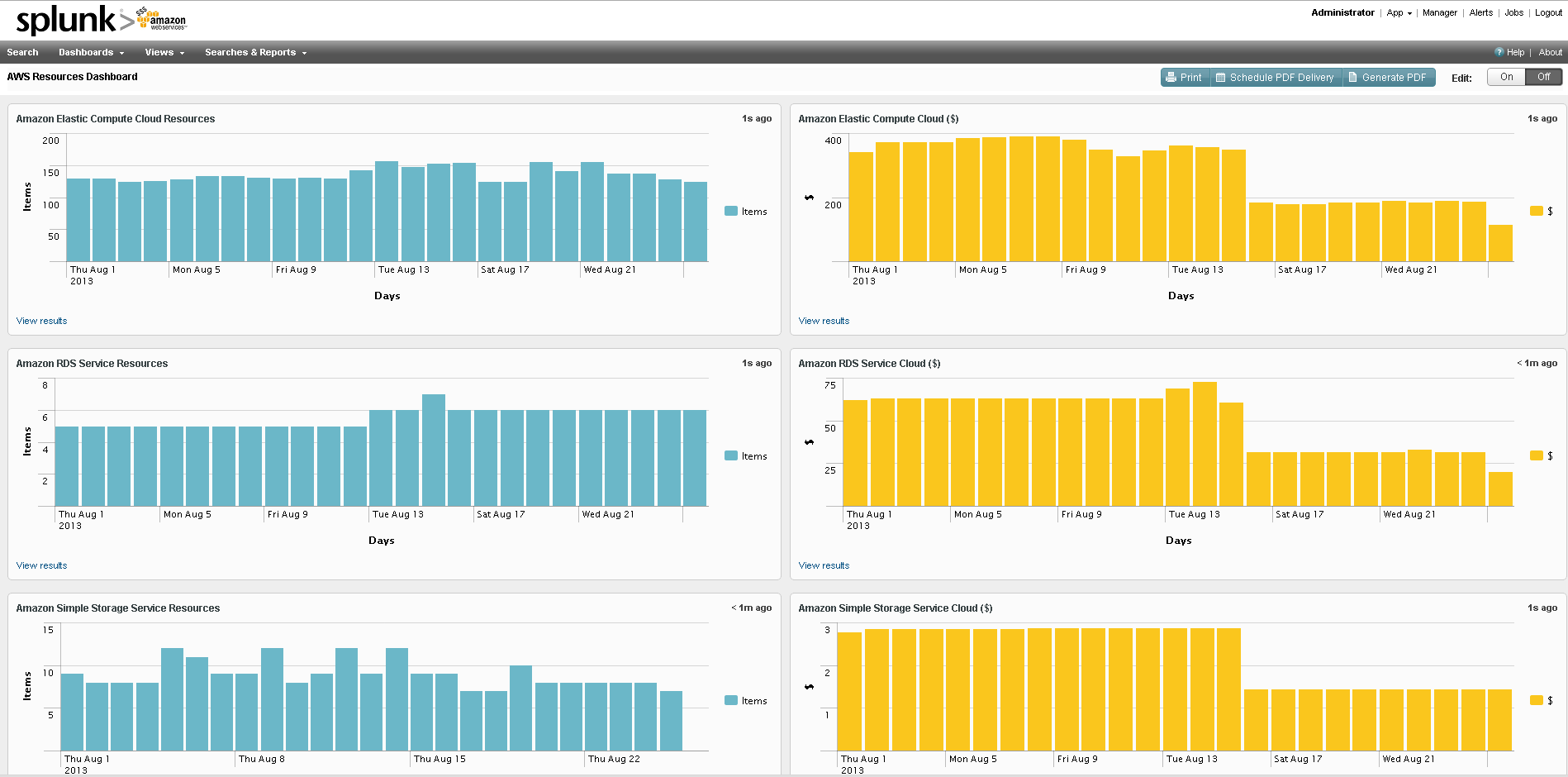The image size is (1568, 777).
Task: Click the Generate PDF button
Action: [1388, 78]
